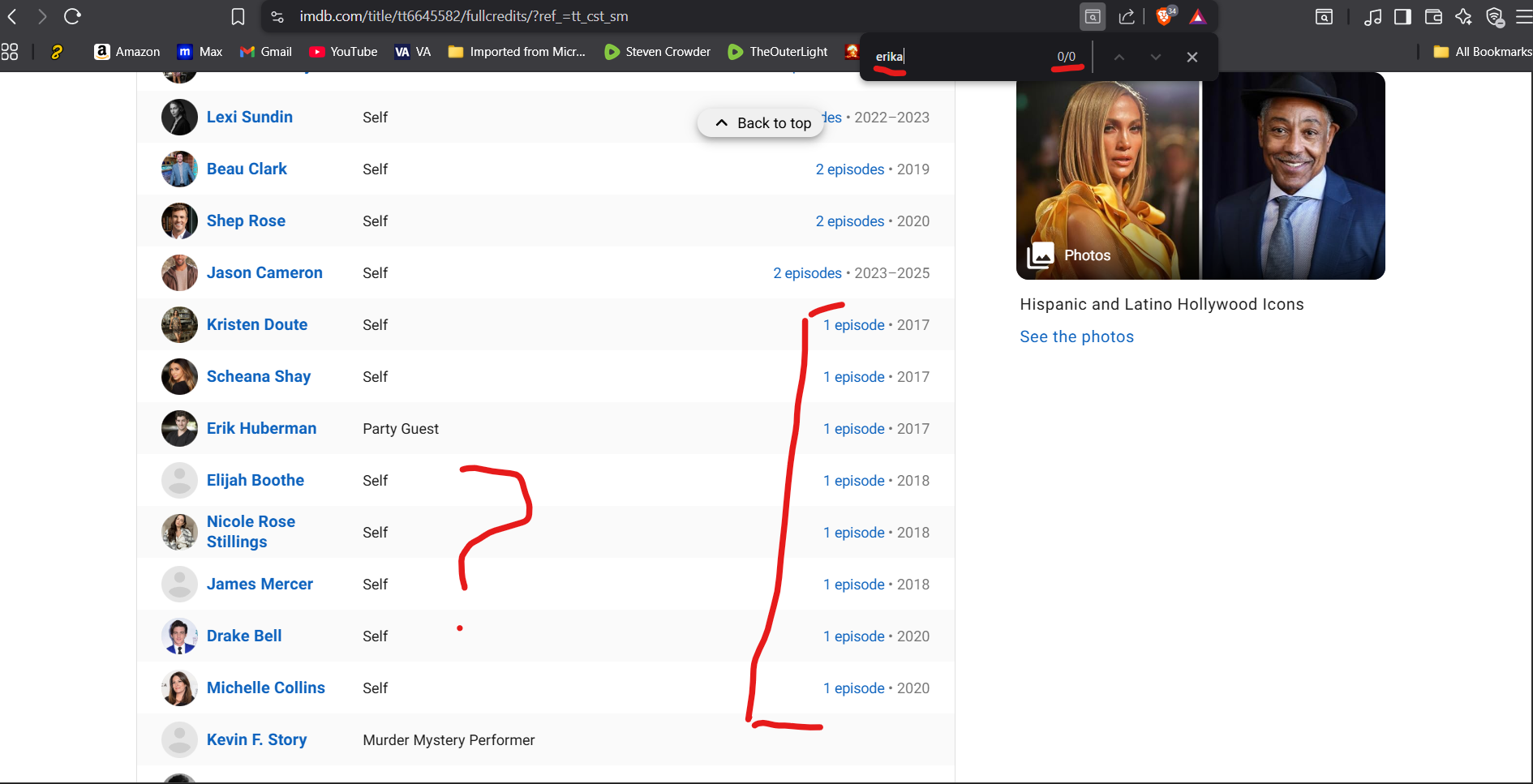The image size is (1533, 784).
Task: Open Brave Shields lion icon
Action: point(1165,16)
